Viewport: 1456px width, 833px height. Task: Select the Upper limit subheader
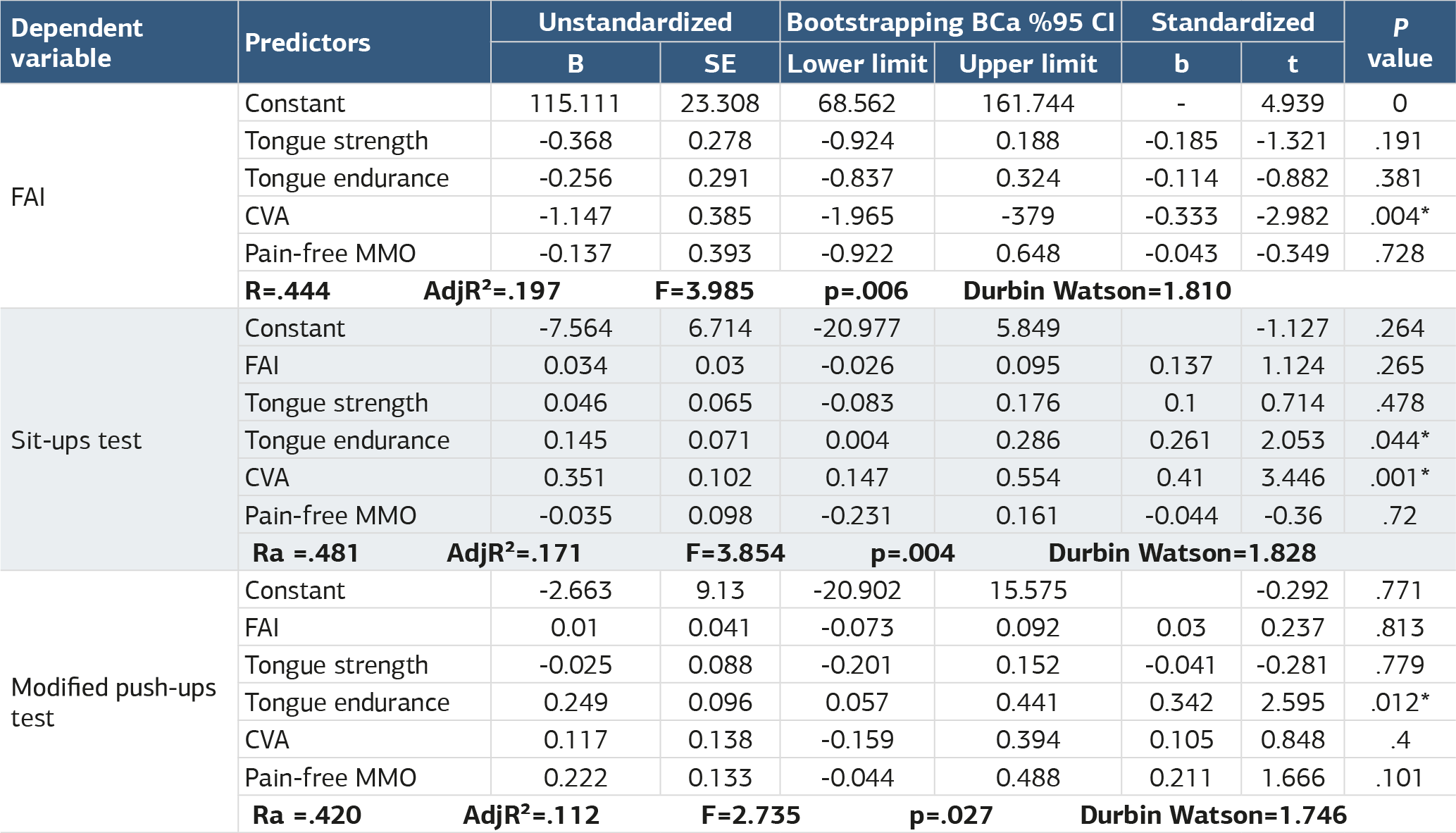coord(1028,63)
